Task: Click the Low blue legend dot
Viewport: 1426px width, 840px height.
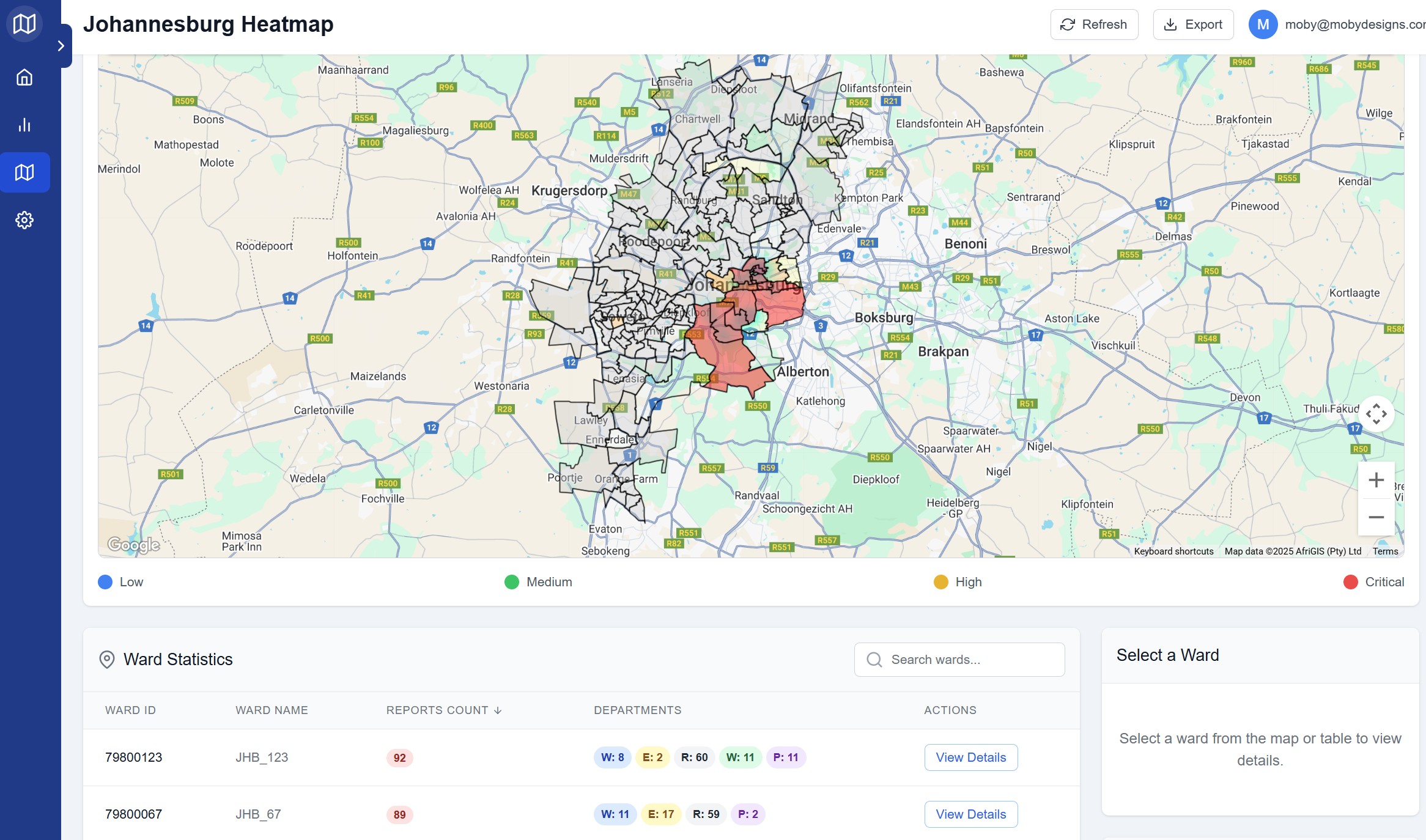Action: coord(105,582)
